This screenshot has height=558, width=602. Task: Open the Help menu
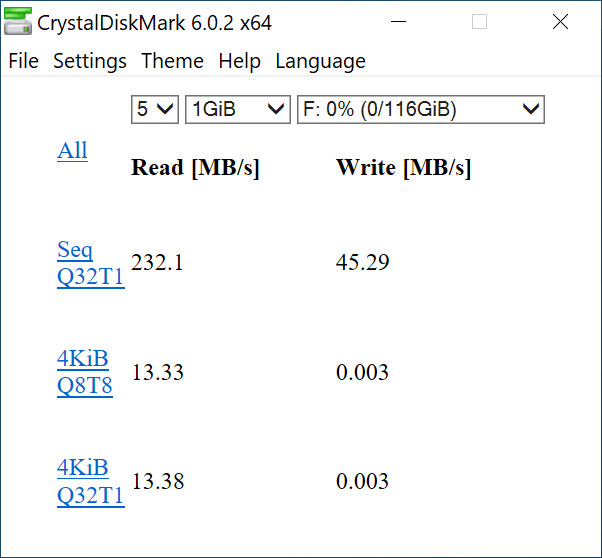pyautogui.click(x=239, y=61)
